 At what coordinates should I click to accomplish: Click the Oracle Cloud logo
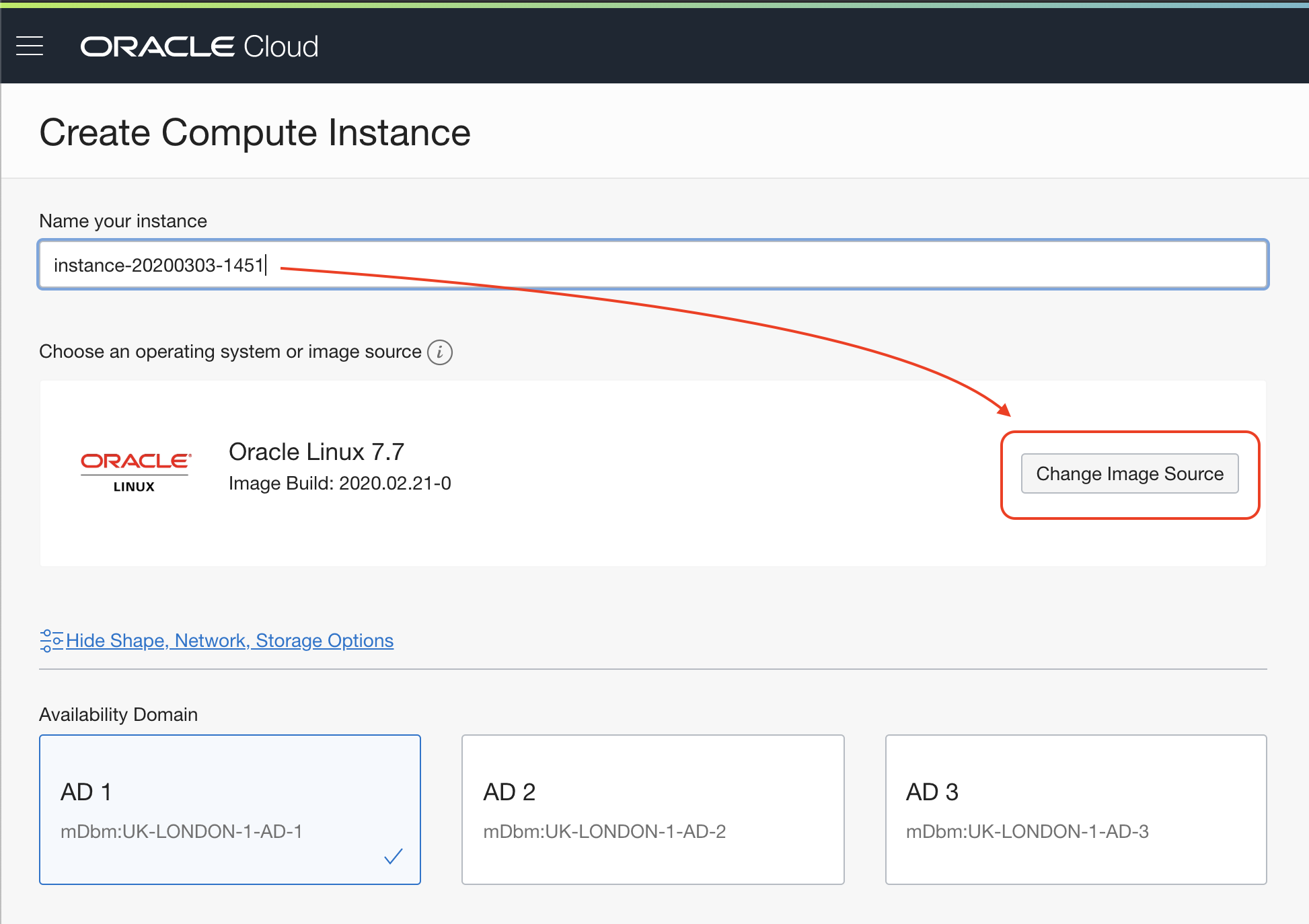click(199, 46)
